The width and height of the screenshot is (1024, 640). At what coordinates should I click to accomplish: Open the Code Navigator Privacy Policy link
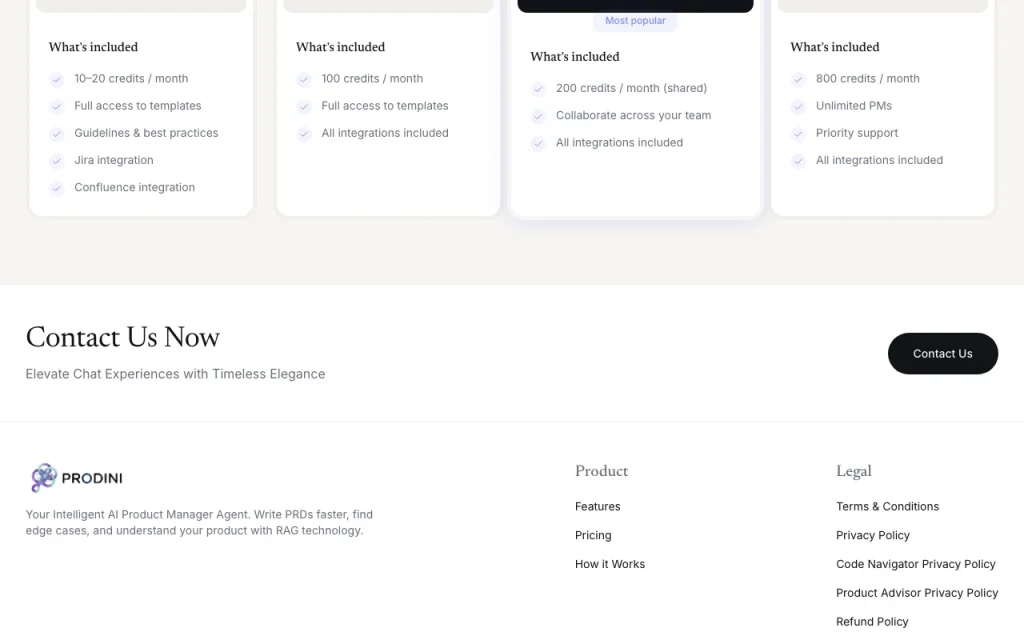click(916, 564)
